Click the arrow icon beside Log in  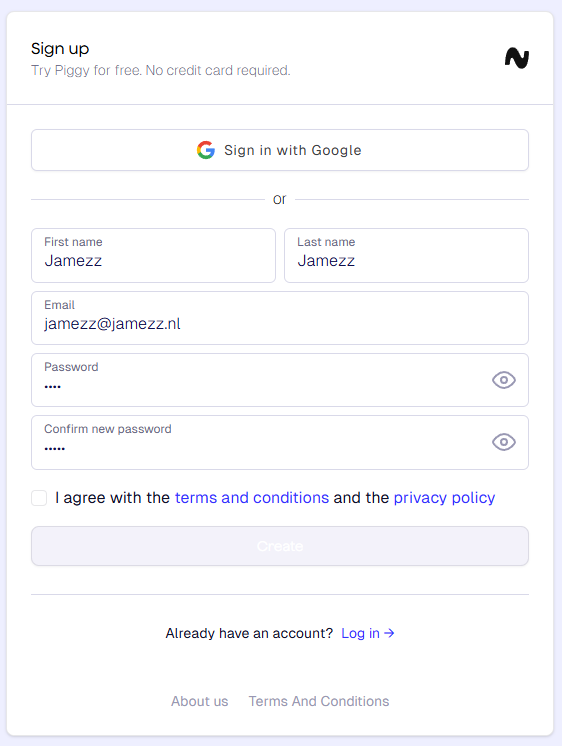(389, 633)
